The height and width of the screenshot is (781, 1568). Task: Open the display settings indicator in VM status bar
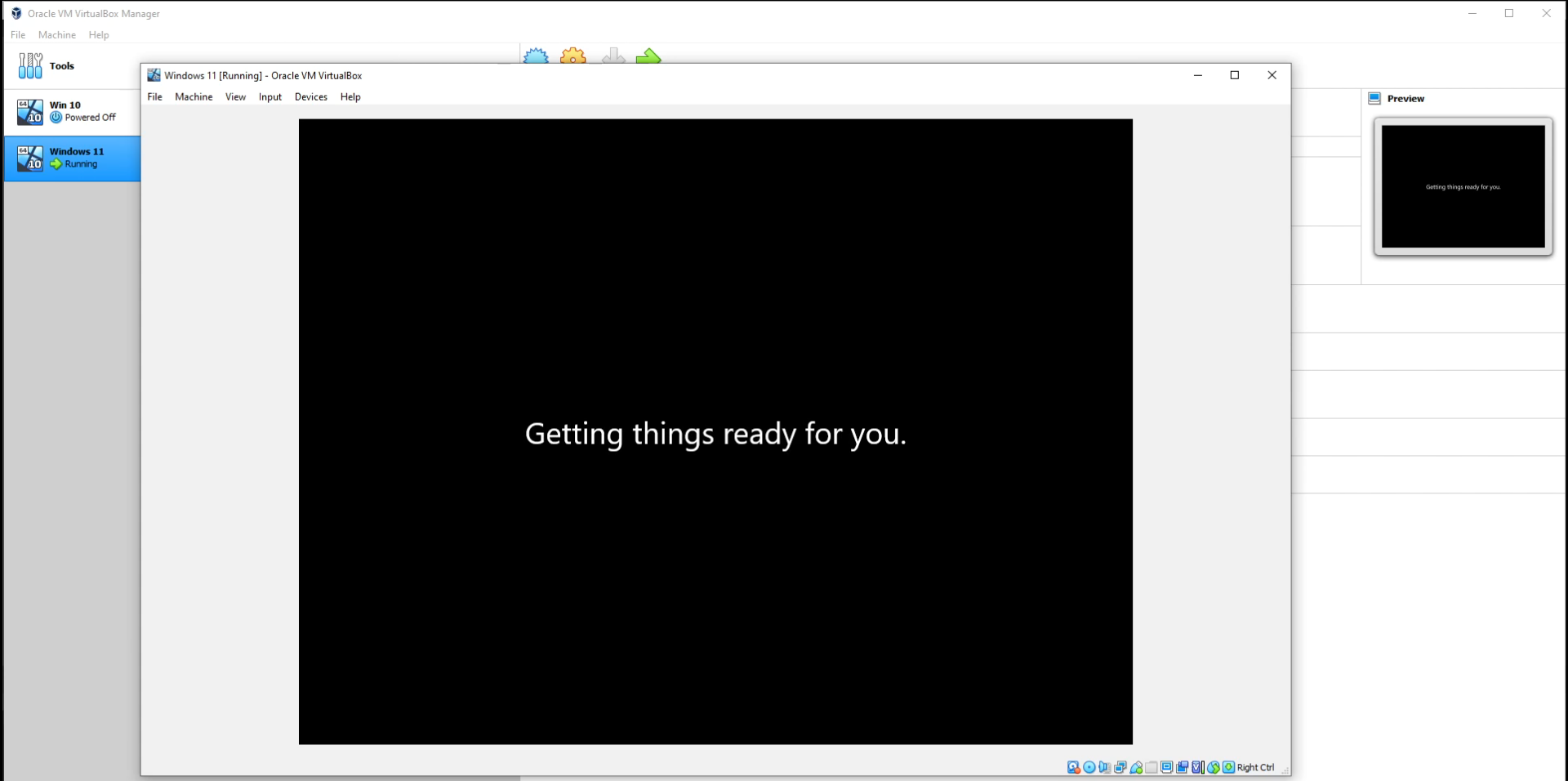1167,767
